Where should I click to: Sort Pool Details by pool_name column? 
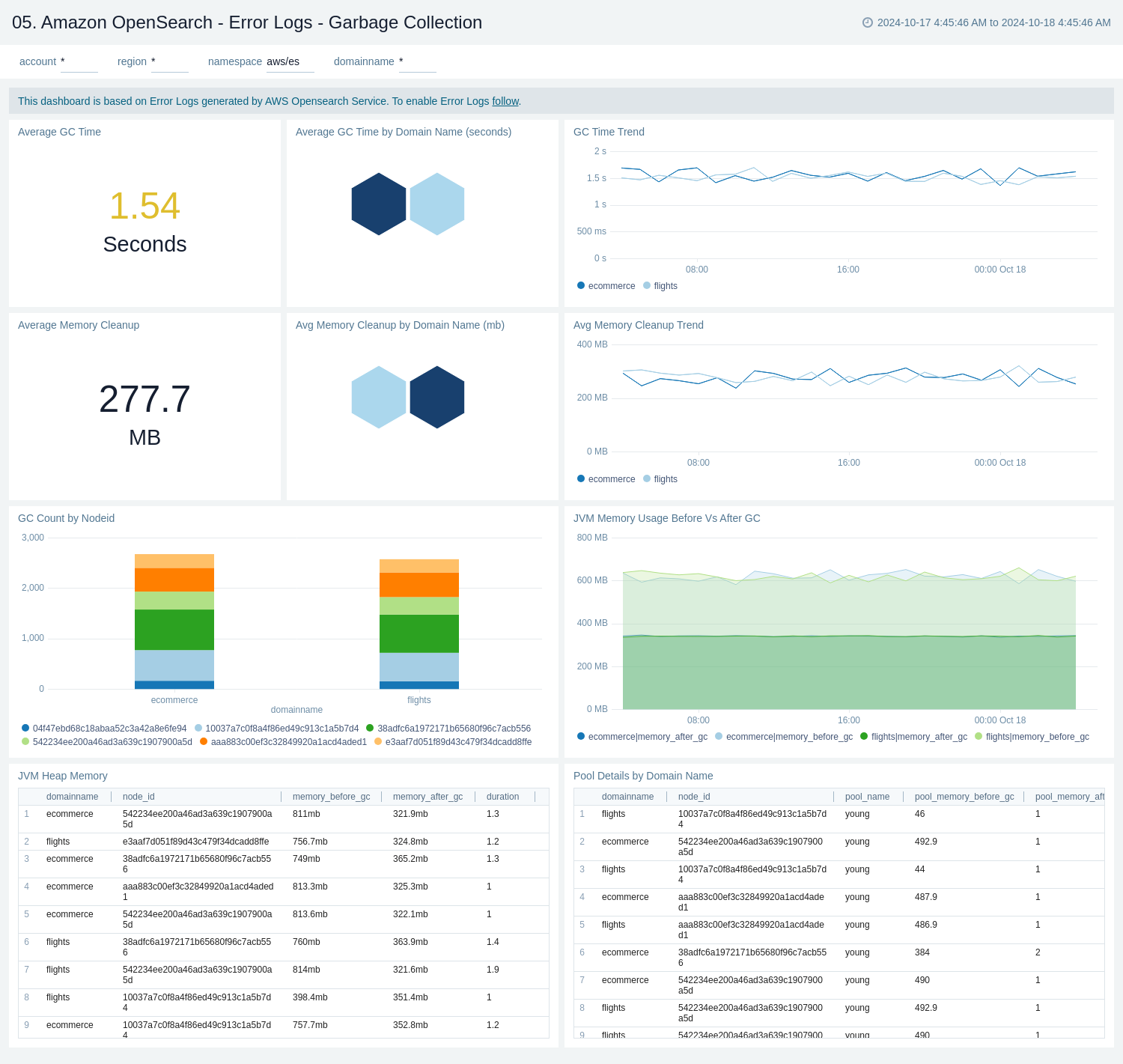867,797
